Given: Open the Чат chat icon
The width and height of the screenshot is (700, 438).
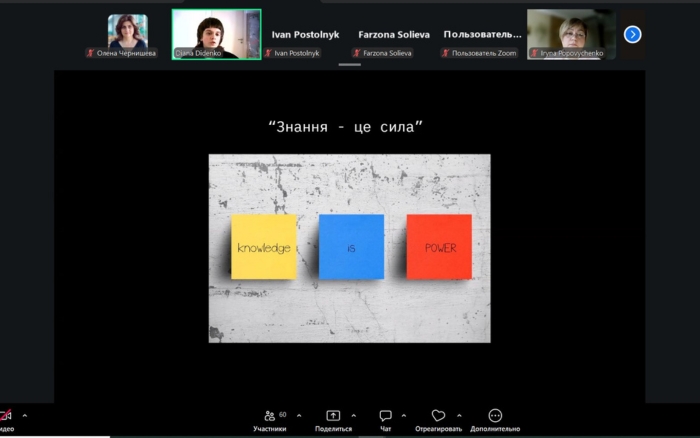Looking at the screenshot, I should [385, 416].
